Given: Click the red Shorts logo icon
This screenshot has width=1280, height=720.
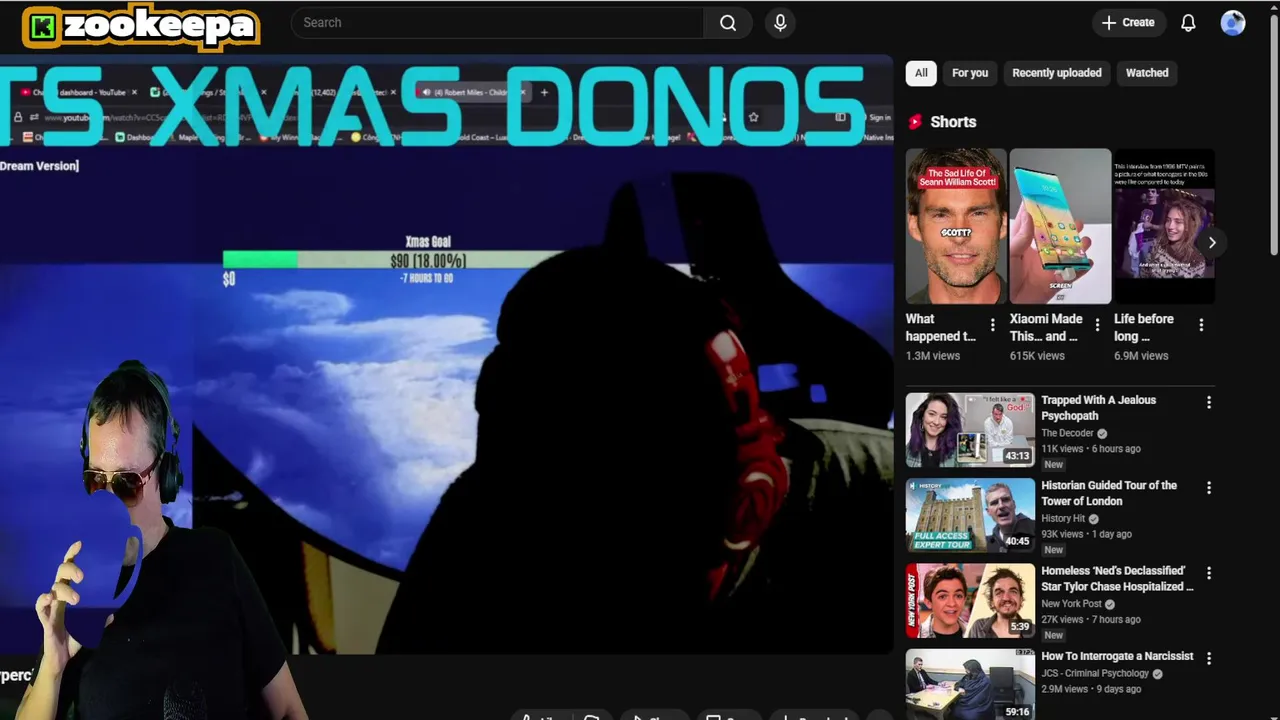Looking at the screenshot, I should pyautogui.click(x=914, y=122).
